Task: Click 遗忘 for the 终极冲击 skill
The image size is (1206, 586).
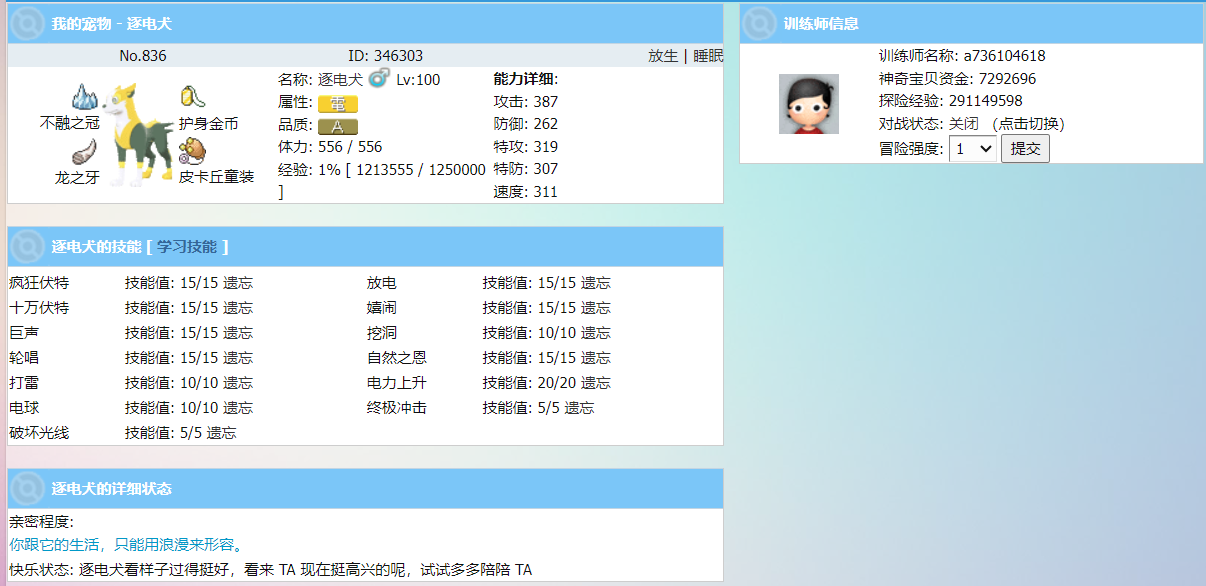Action: tap(580, 408)
